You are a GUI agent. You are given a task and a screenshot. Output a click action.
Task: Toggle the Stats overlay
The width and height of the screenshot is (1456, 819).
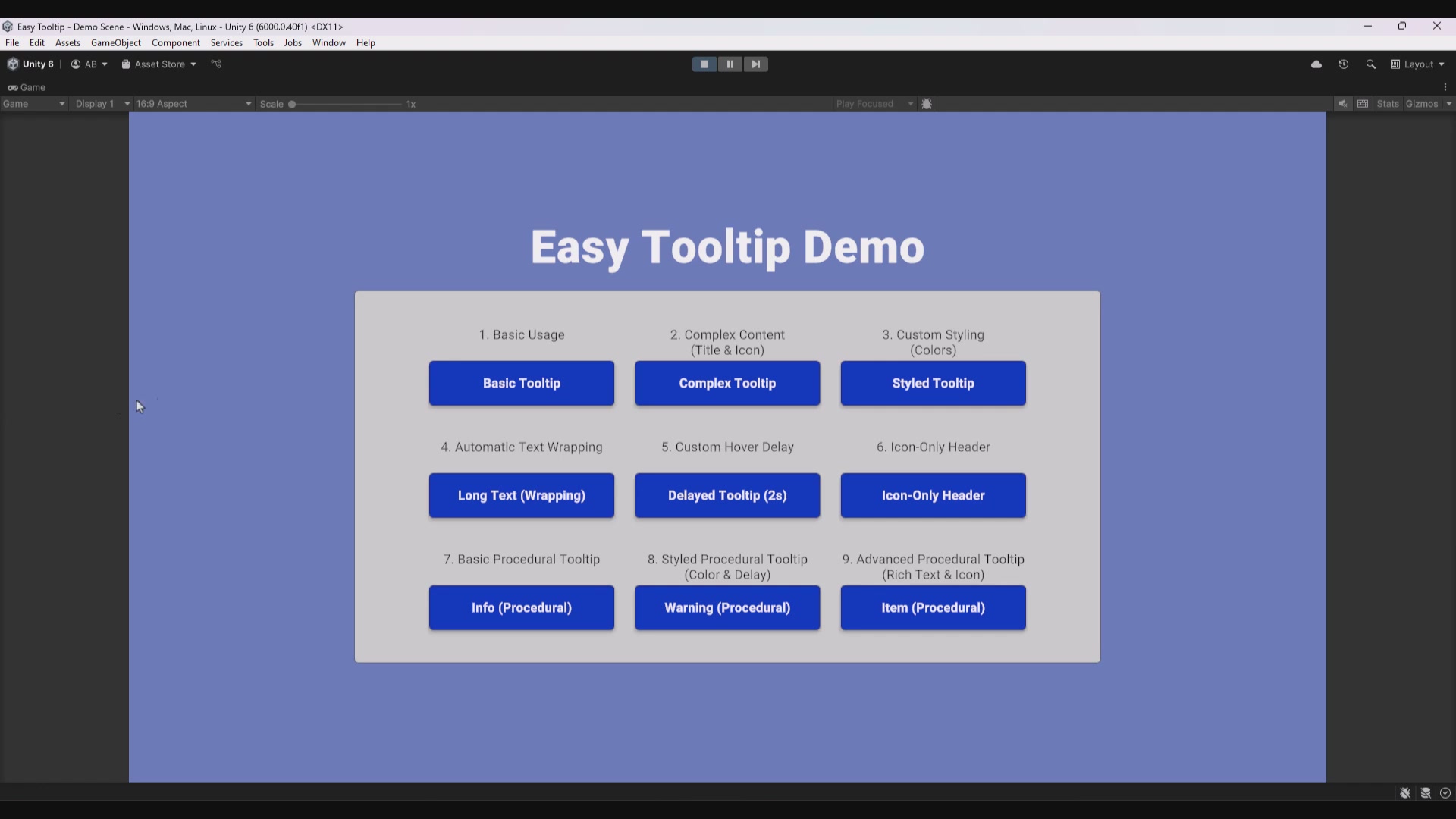click(1388, 104)
